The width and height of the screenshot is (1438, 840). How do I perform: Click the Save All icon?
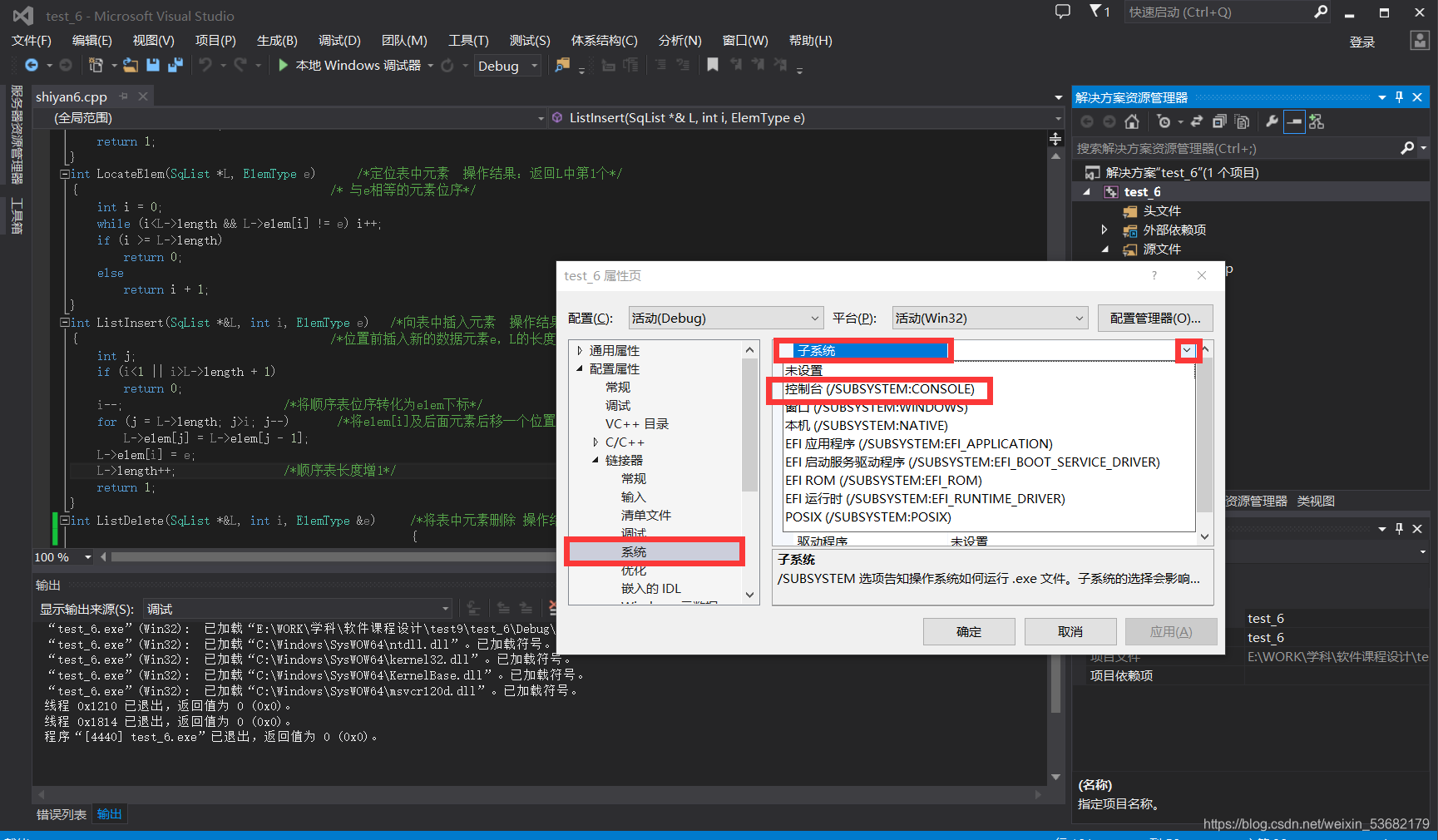(175, 65)
